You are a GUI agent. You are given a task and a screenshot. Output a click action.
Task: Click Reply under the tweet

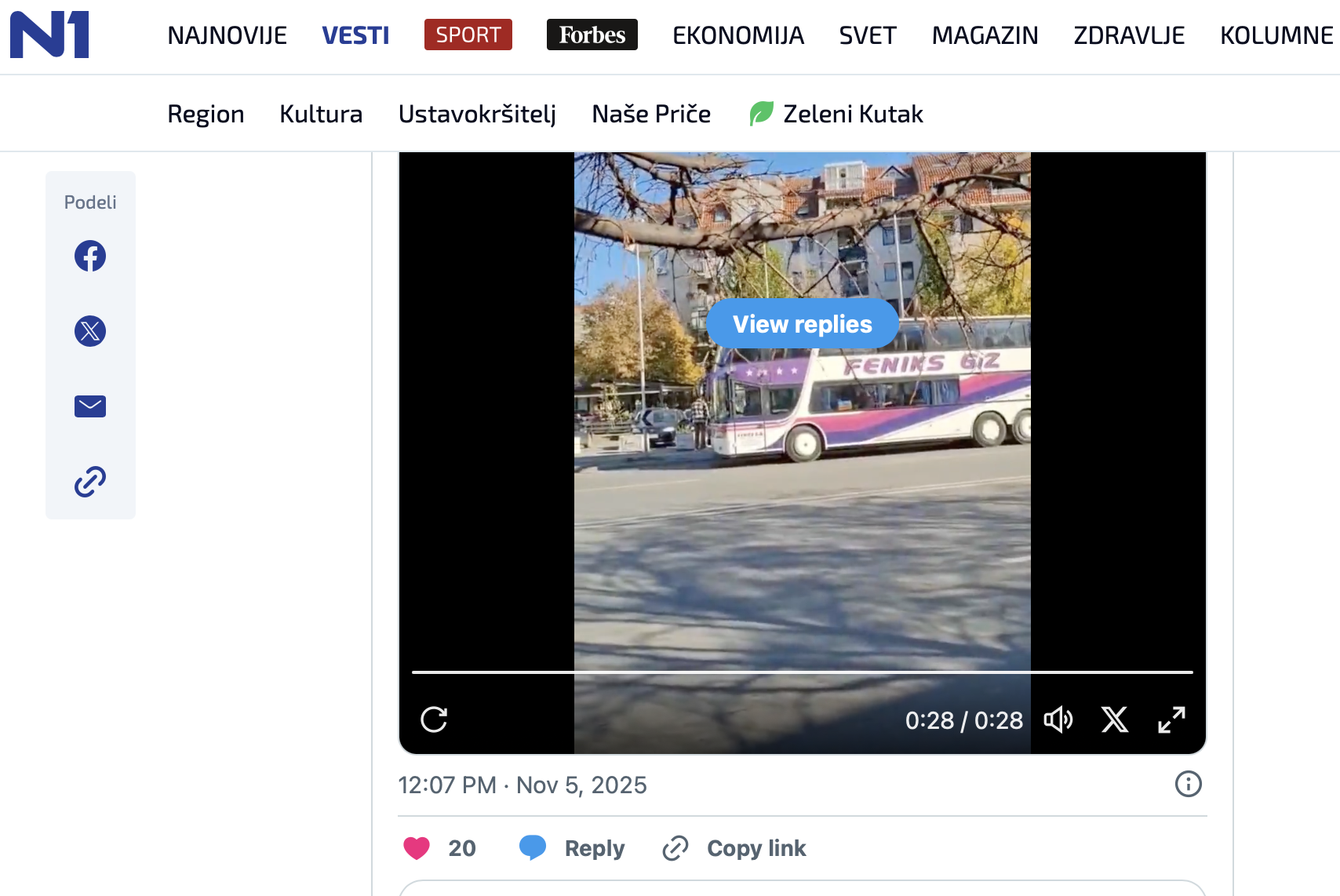point(572,848)
